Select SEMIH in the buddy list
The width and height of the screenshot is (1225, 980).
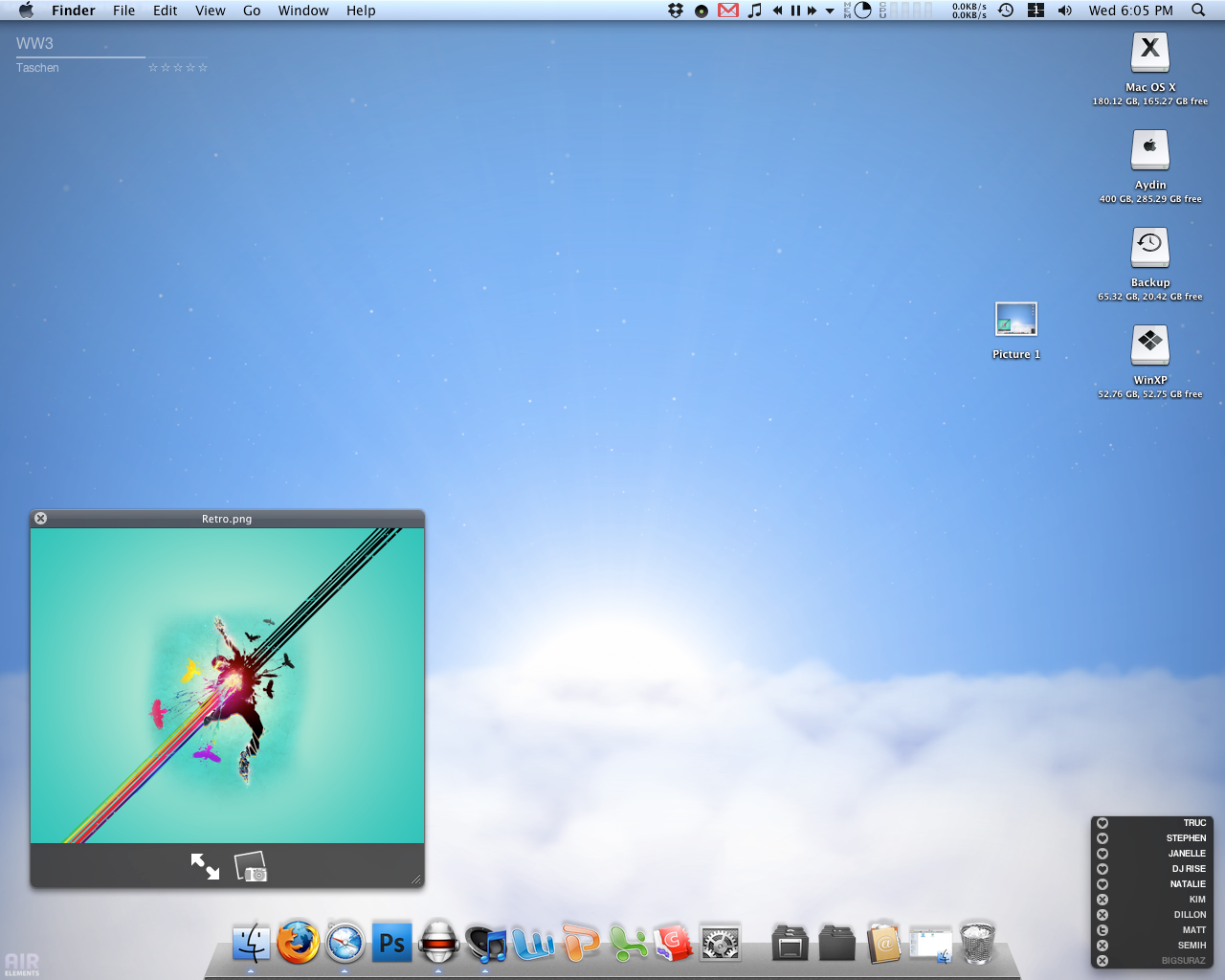pos(1192,946)
